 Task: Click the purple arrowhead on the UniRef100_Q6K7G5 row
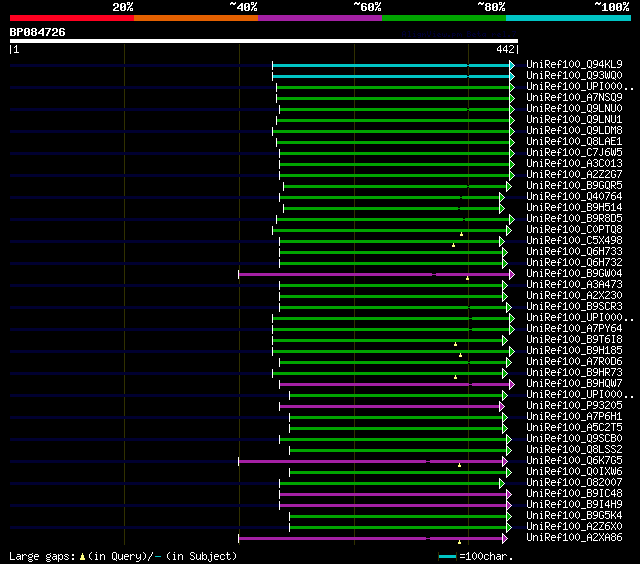coord(505,461)
